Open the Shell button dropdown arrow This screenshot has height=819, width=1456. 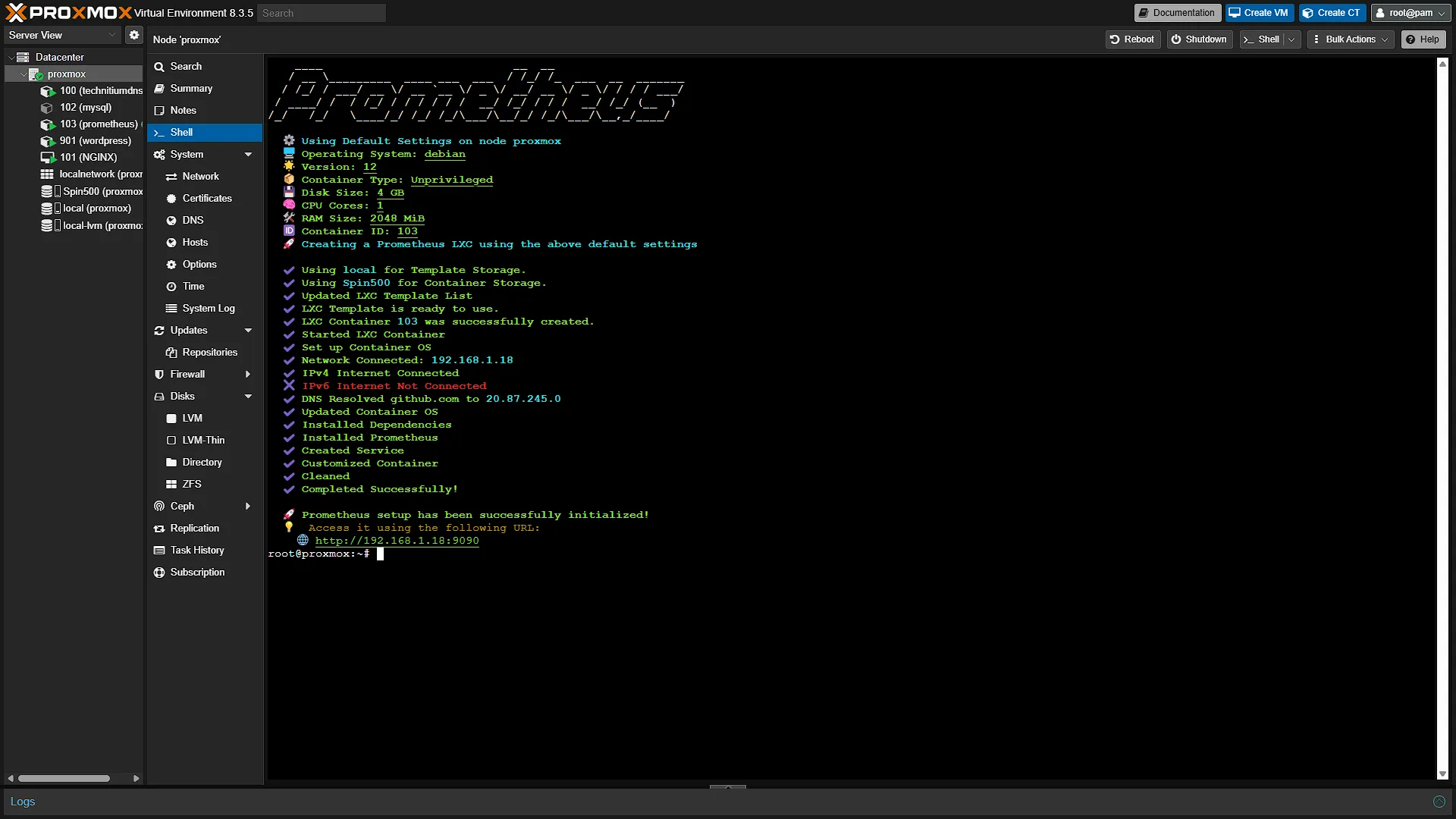click(1291, 39)
